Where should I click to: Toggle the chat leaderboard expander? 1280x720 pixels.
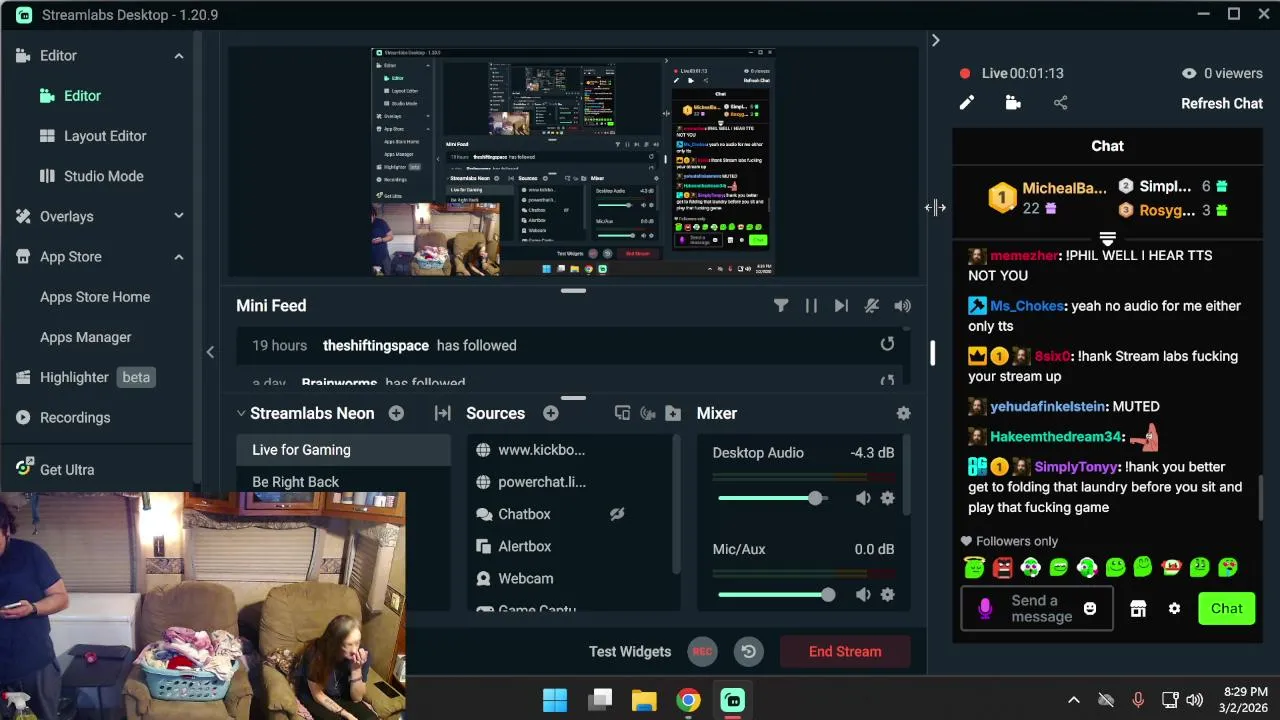pos(1107,239)
